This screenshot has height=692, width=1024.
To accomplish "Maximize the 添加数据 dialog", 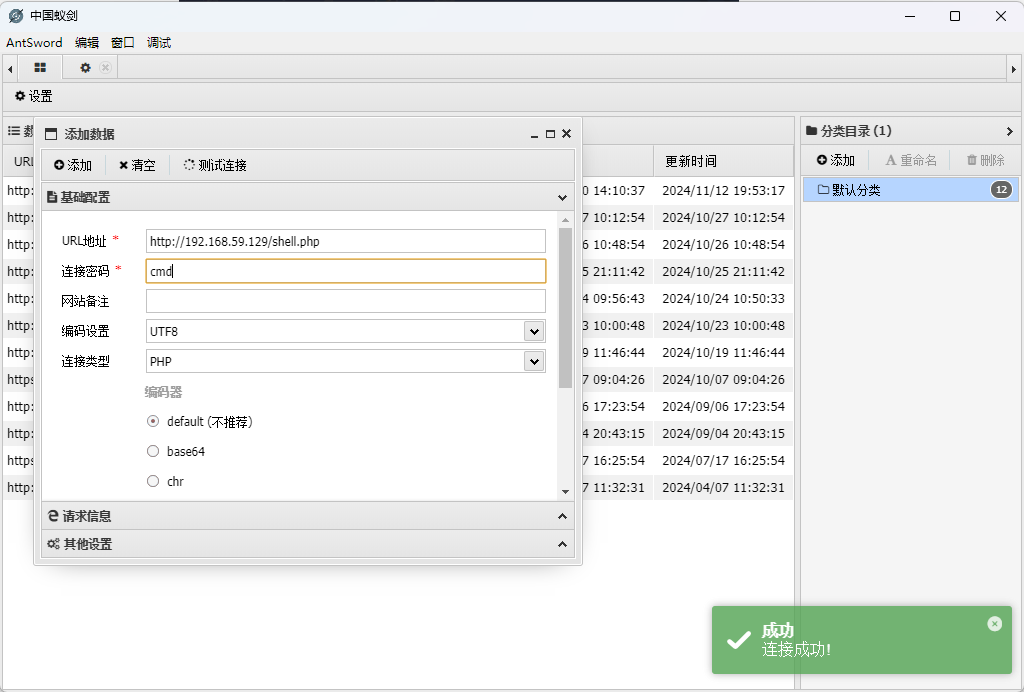I will pyautogui.click(x=550, y=134).
